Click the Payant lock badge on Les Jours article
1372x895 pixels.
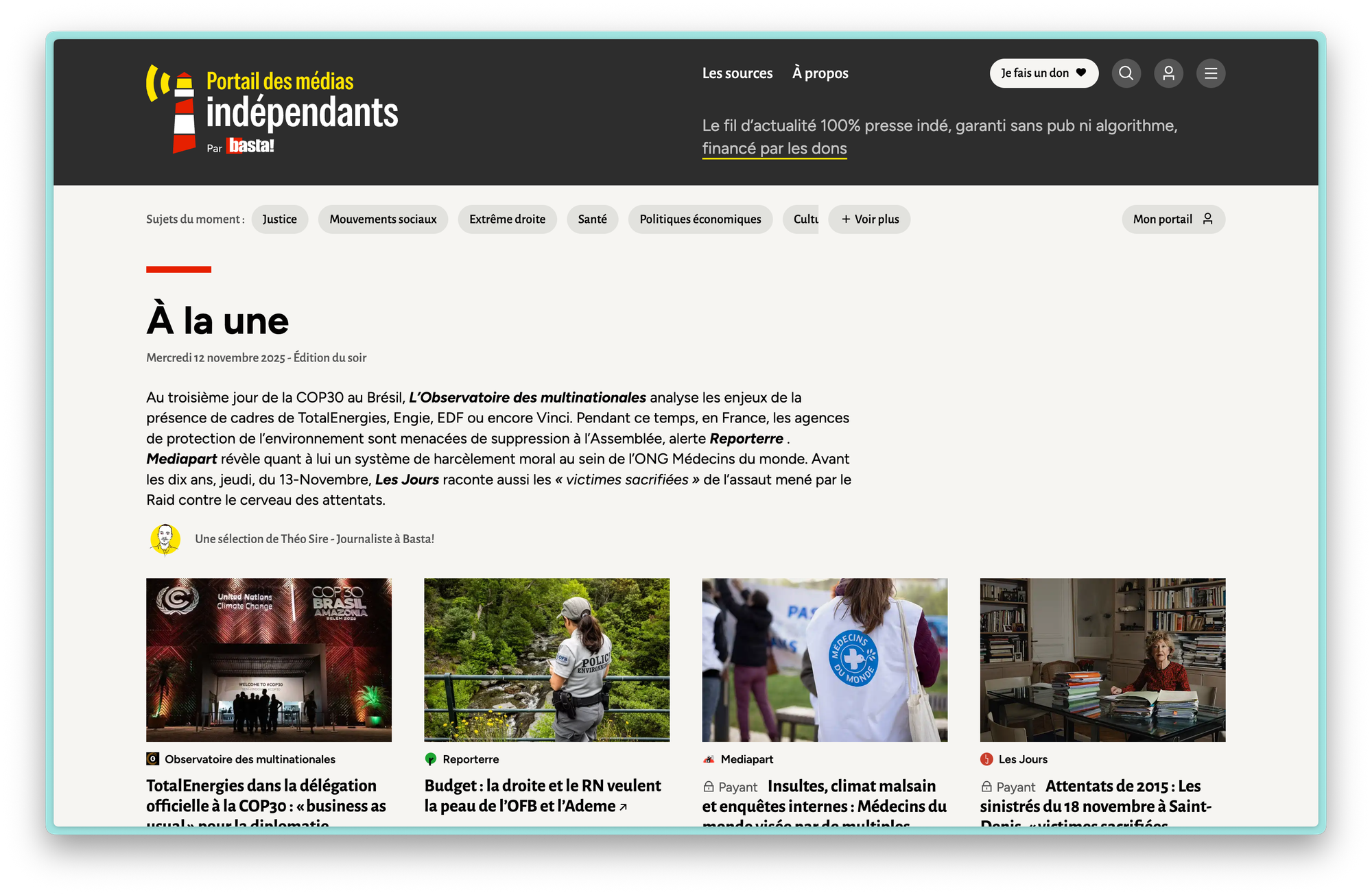(x=1008, y=787)
